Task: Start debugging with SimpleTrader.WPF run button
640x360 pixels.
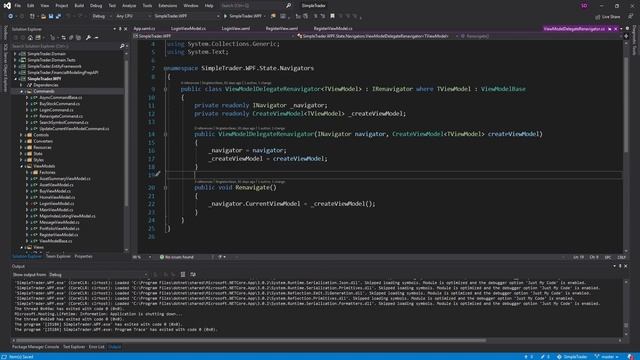Action: click(243, 16)
